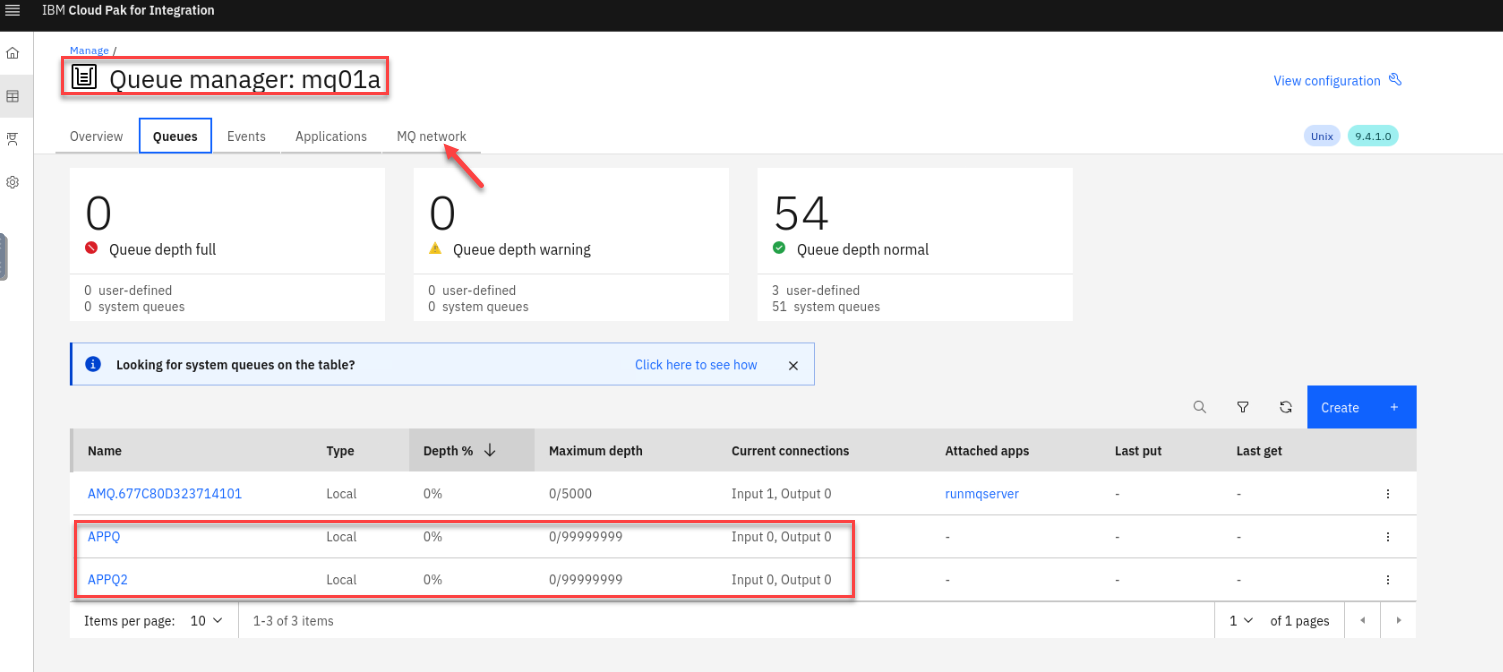Screen dimensions: 1503x672
Task: Switch to the Applications tab
Action: pos(331,137)
